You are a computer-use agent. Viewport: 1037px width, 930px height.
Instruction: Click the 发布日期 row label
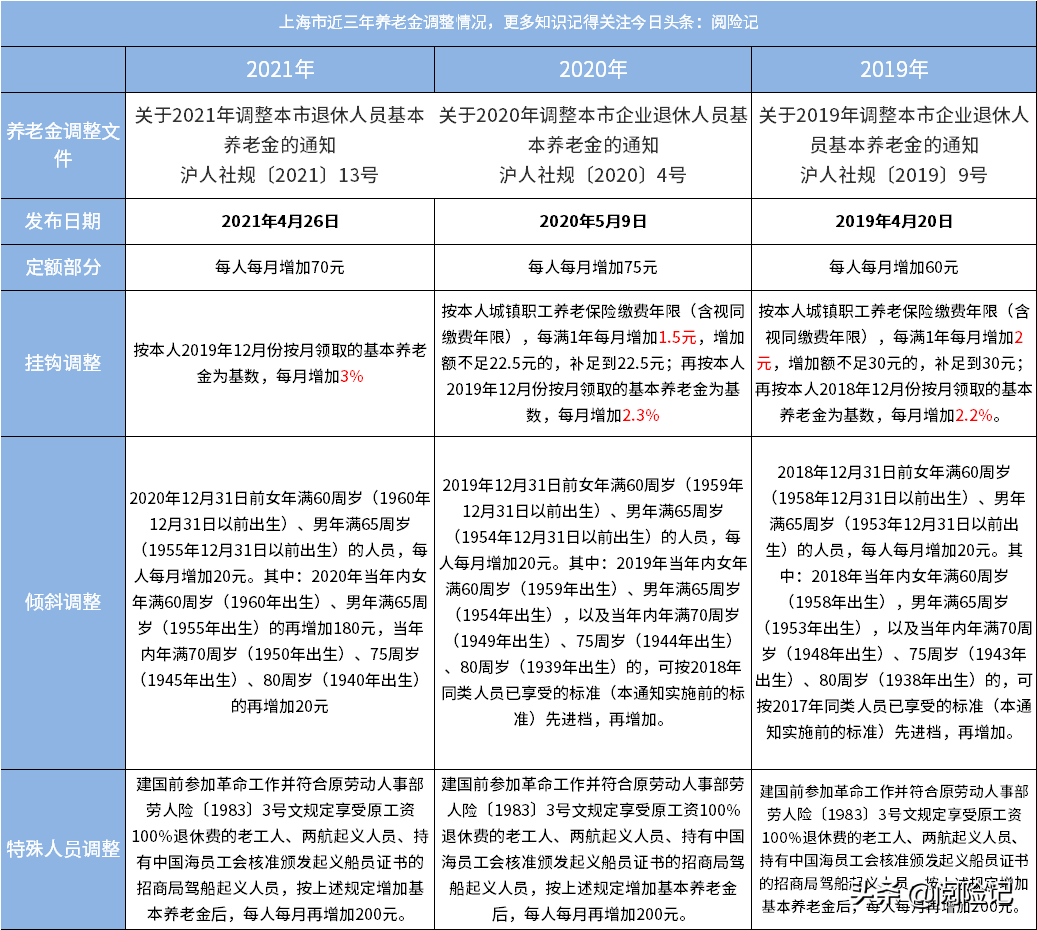pyautogui.click(x=63, y=222)
